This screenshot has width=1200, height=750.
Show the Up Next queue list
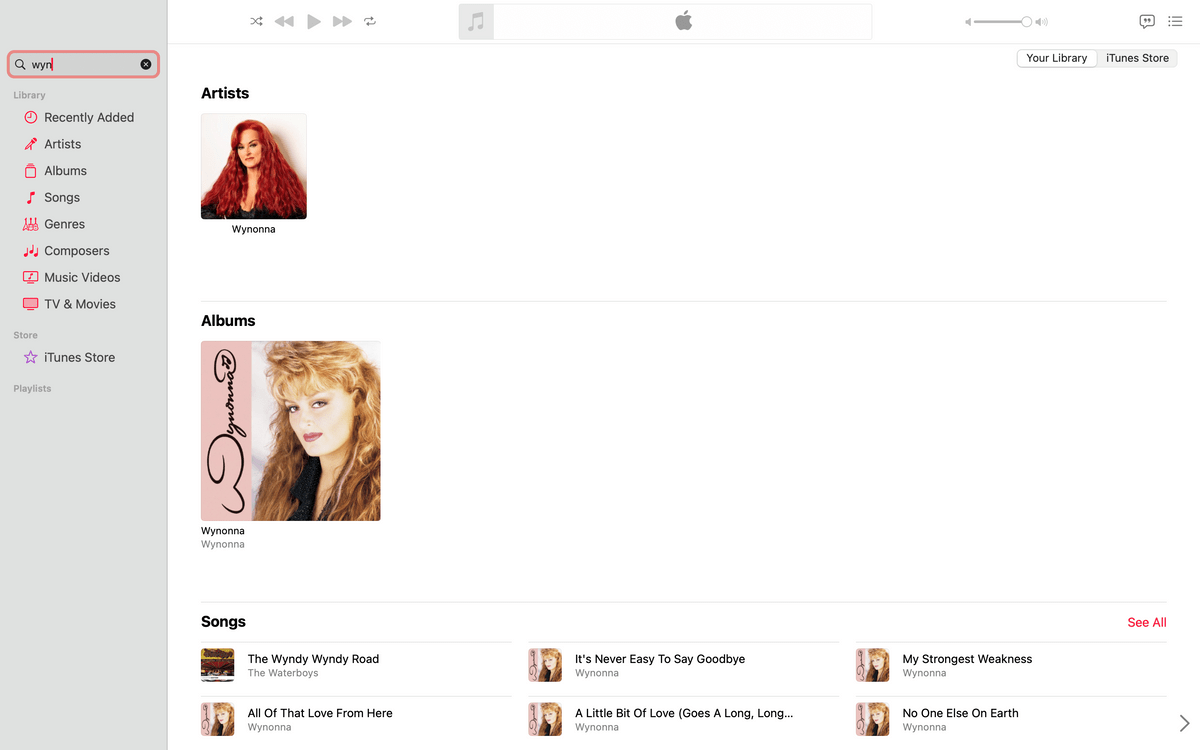tap(1175, 21)
